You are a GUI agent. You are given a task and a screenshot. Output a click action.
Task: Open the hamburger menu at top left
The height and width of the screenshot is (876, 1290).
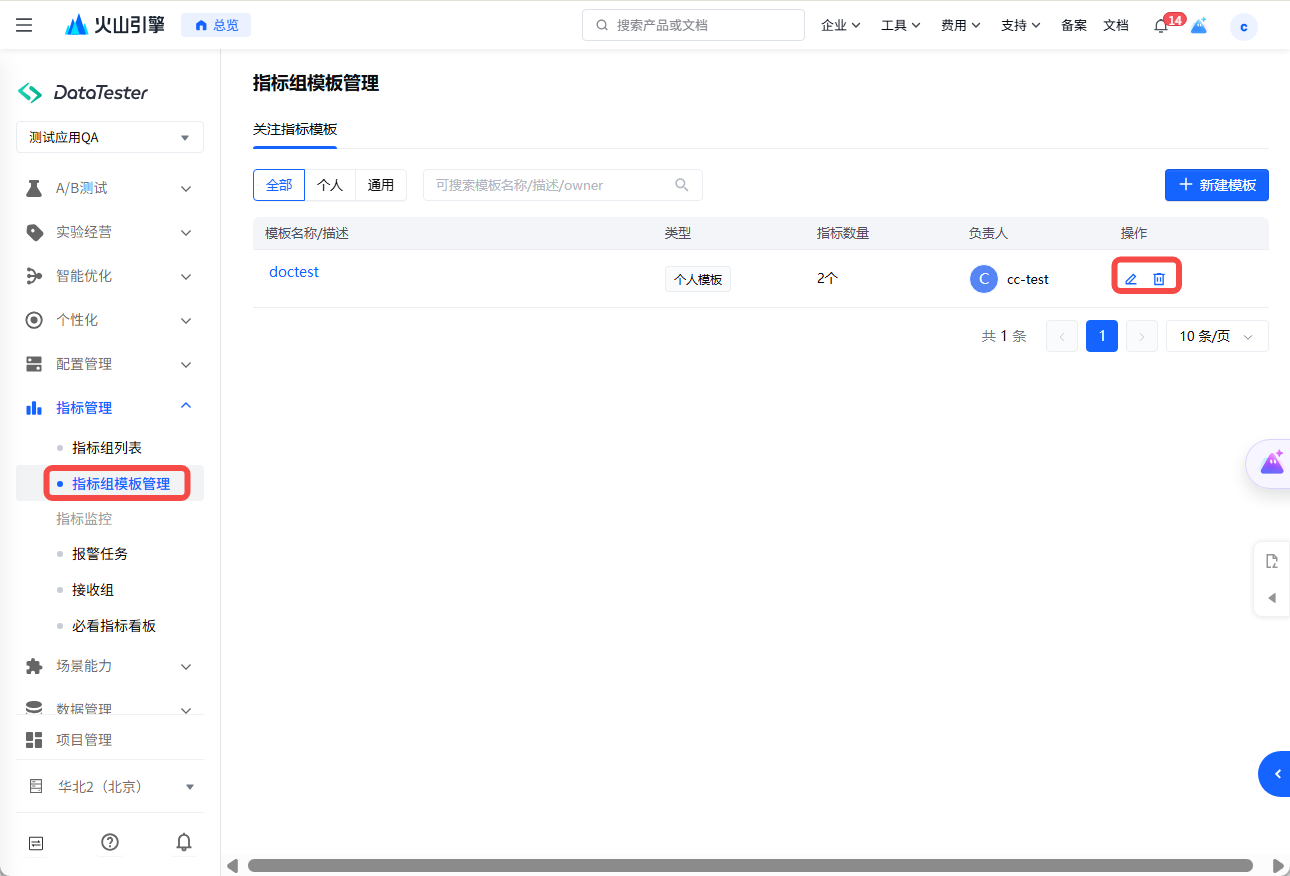(x=24, y=25)
